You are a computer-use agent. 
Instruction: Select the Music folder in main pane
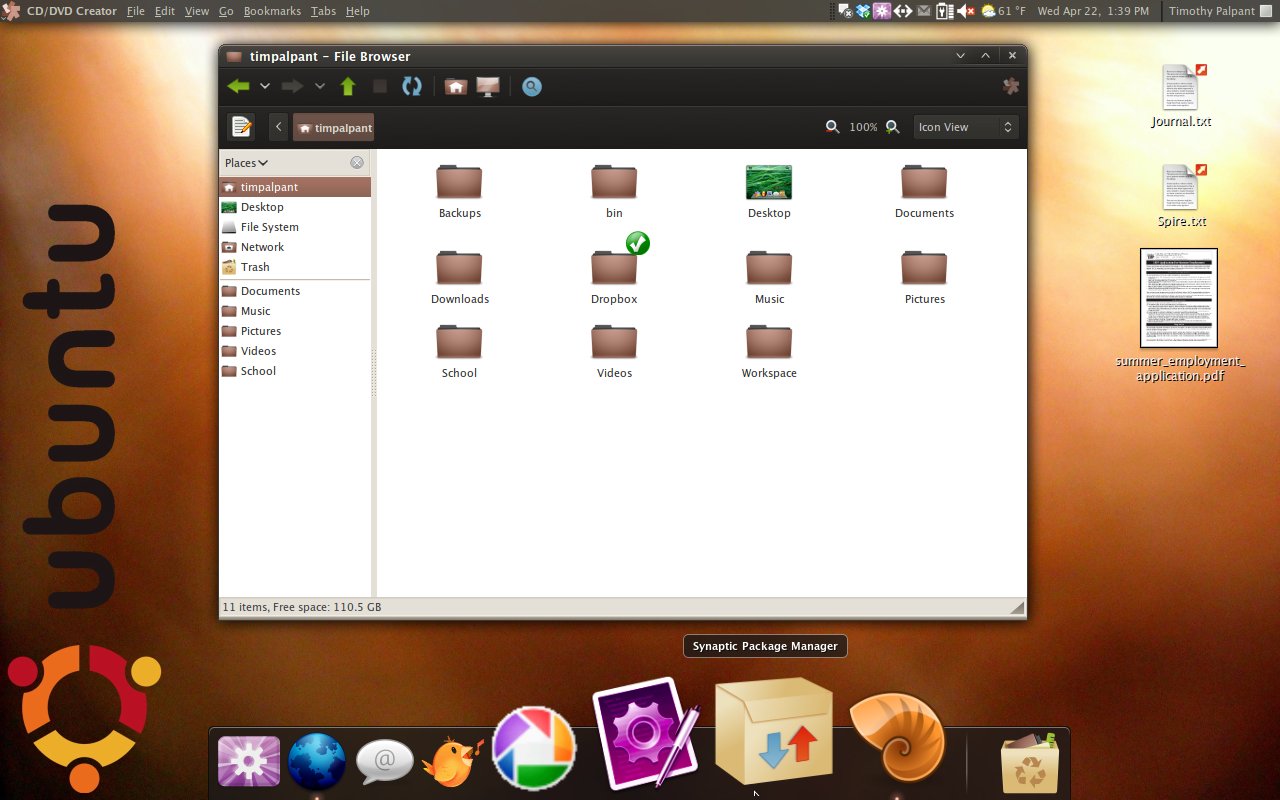click(x=769, y=268)
